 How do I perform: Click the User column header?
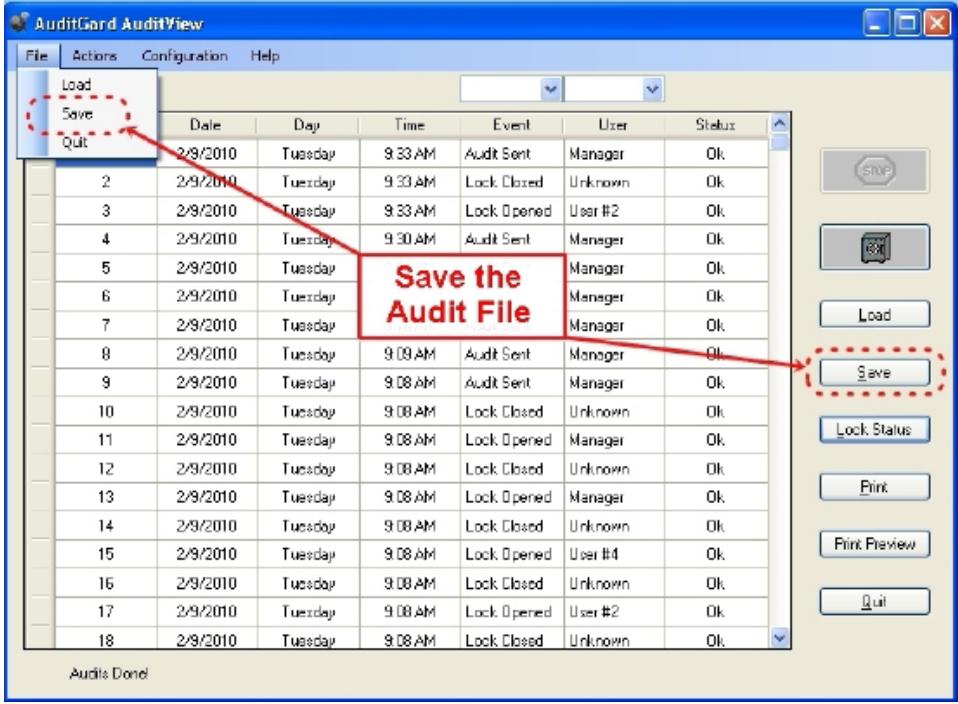[x=613, y=125]
